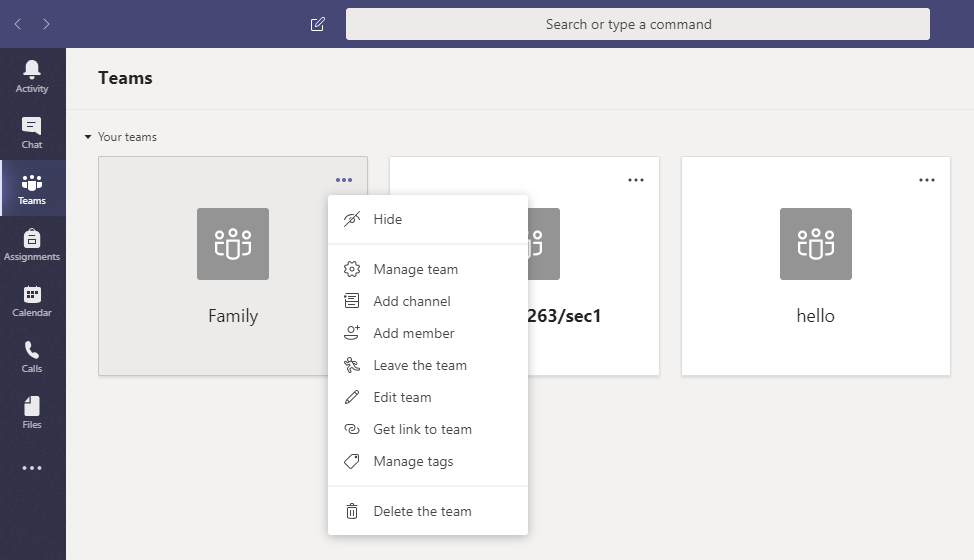Choose Manage team from the menu
The width and height of the screenshot is (974, 560).
(415, 269)
